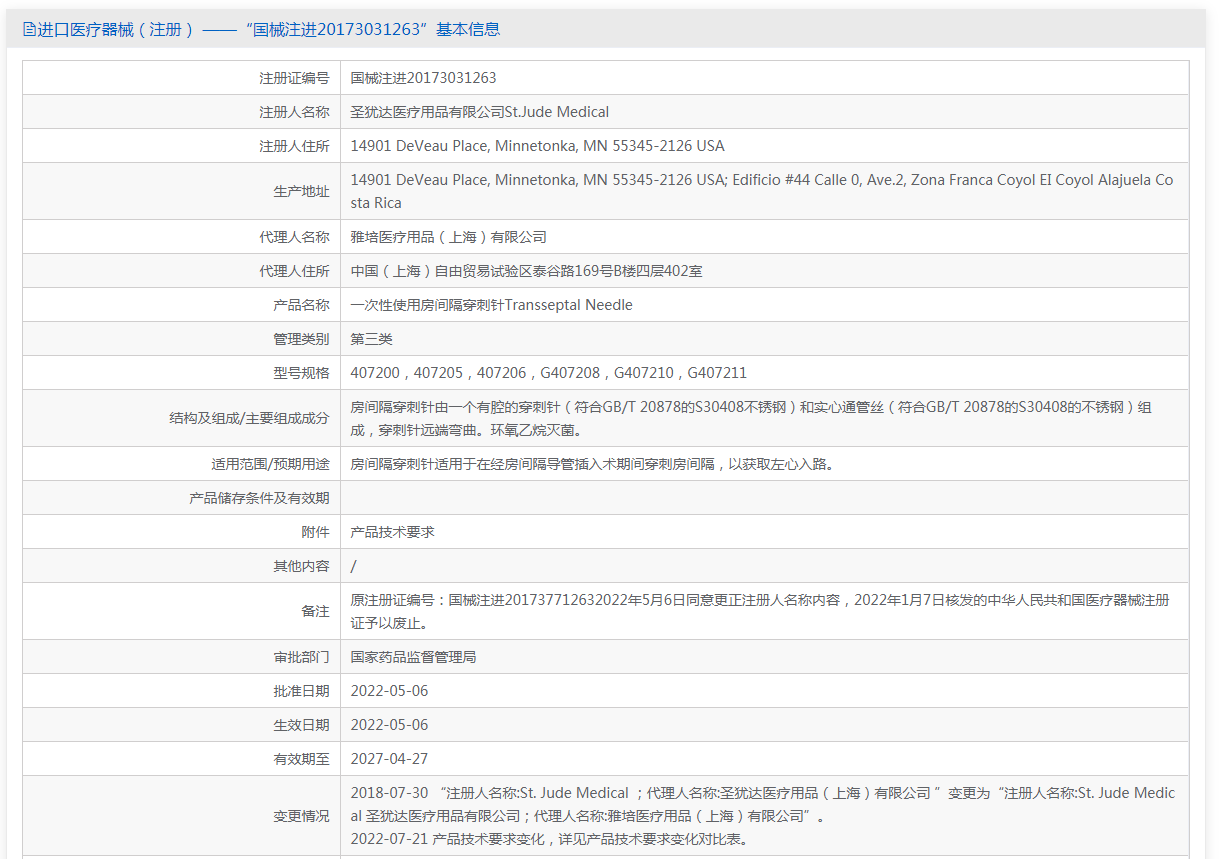Select effective date 2022-05-06 in 生效日期 row
The image size is (1223, 859).
pyautogui.click(x=389, y=725)
